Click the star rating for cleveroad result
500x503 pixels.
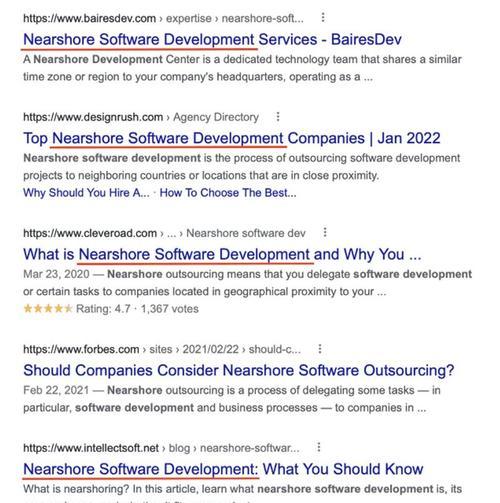(48, 309)
